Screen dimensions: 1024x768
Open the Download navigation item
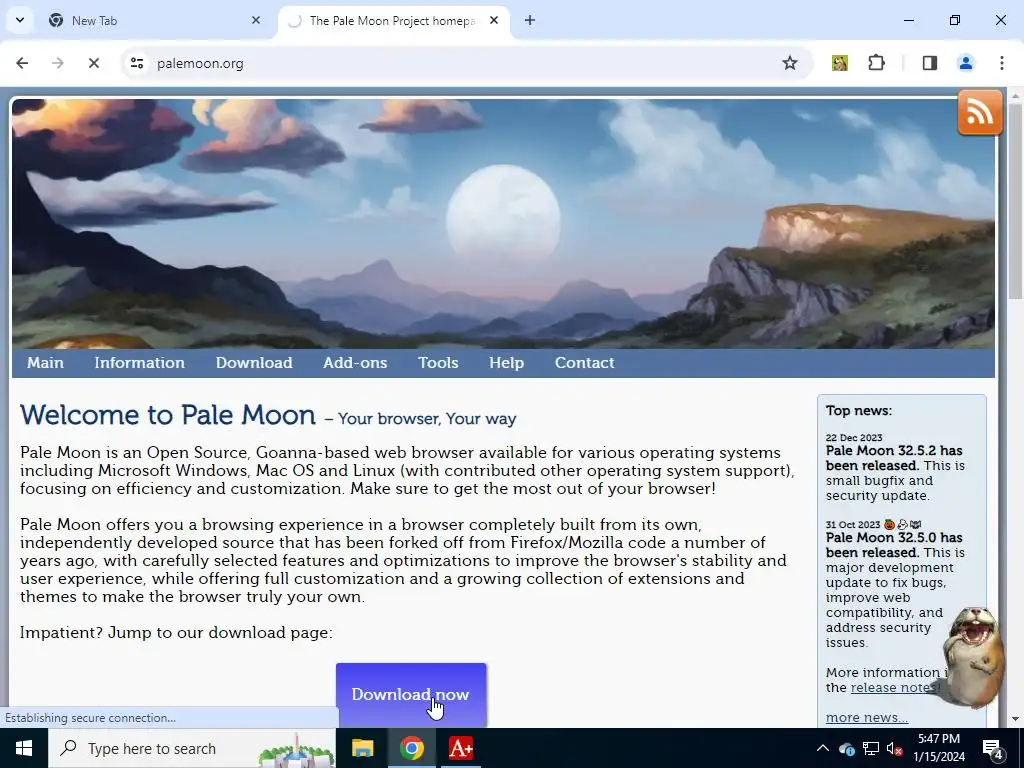254,362
